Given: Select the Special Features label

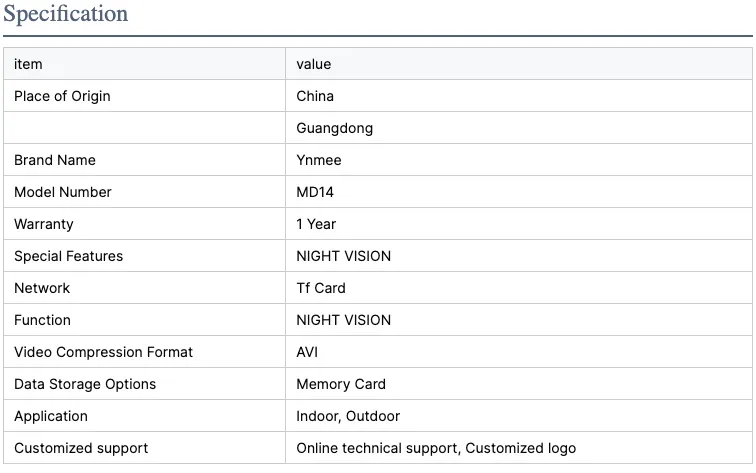Looking at the screenshot, I should coord(69,256).
